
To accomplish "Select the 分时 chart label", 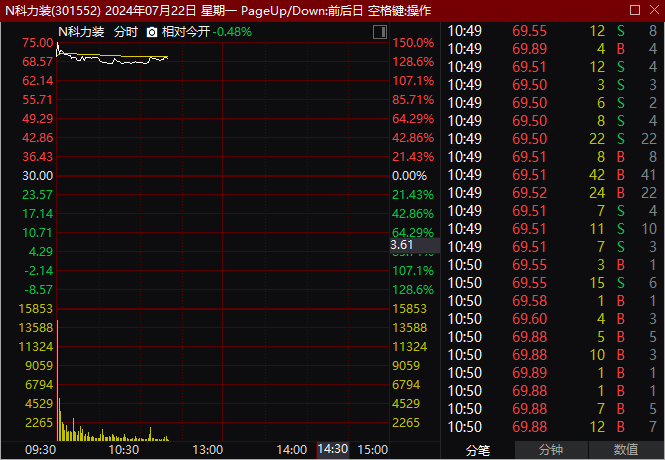I will (x=126, y=32).
